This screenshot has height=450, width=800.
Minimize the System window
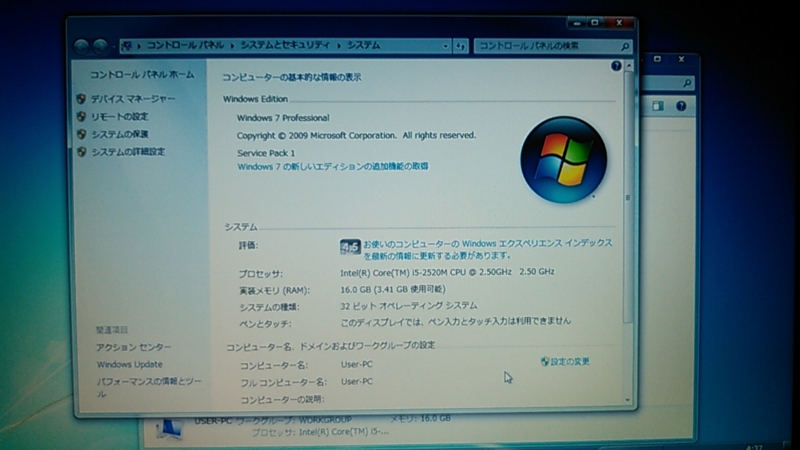point(577,23)
